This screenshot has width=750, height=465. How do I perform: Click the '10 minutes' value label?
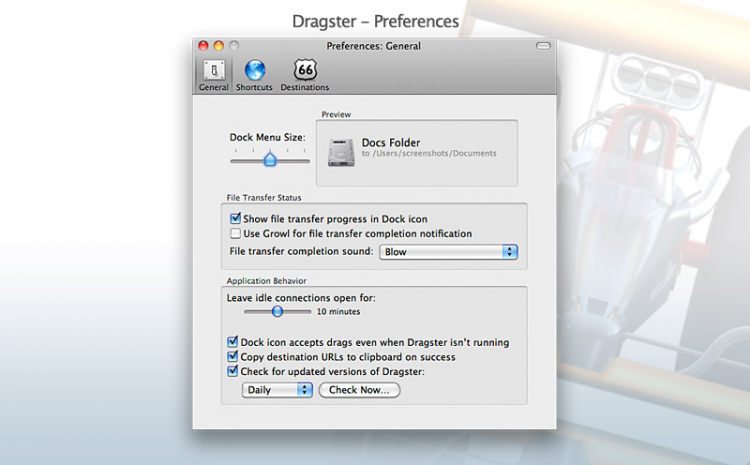click(x=338, y=311)
